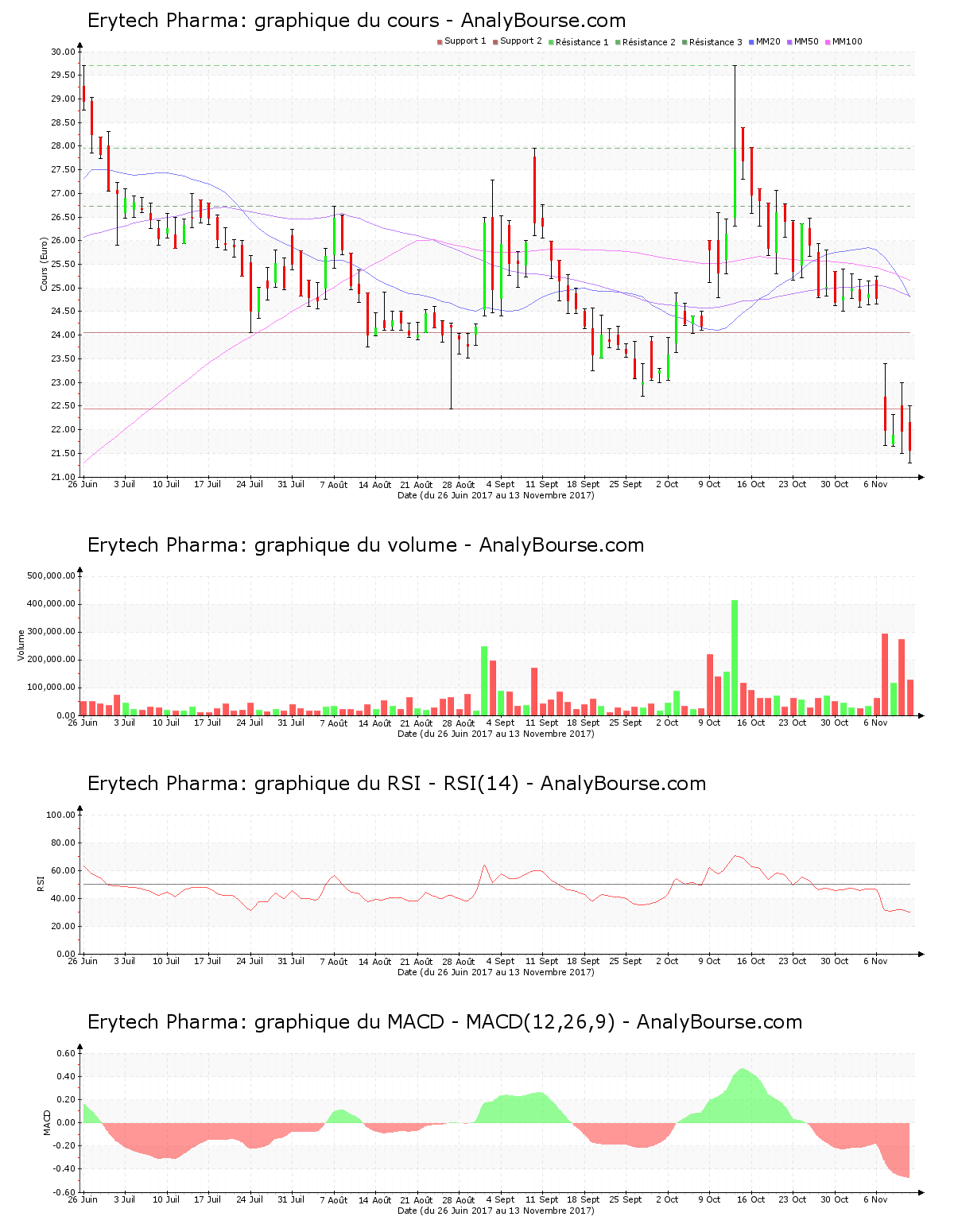954x1232 pixels.
Task: Click the MM100 pink legend square
Action: click(828, 42)
